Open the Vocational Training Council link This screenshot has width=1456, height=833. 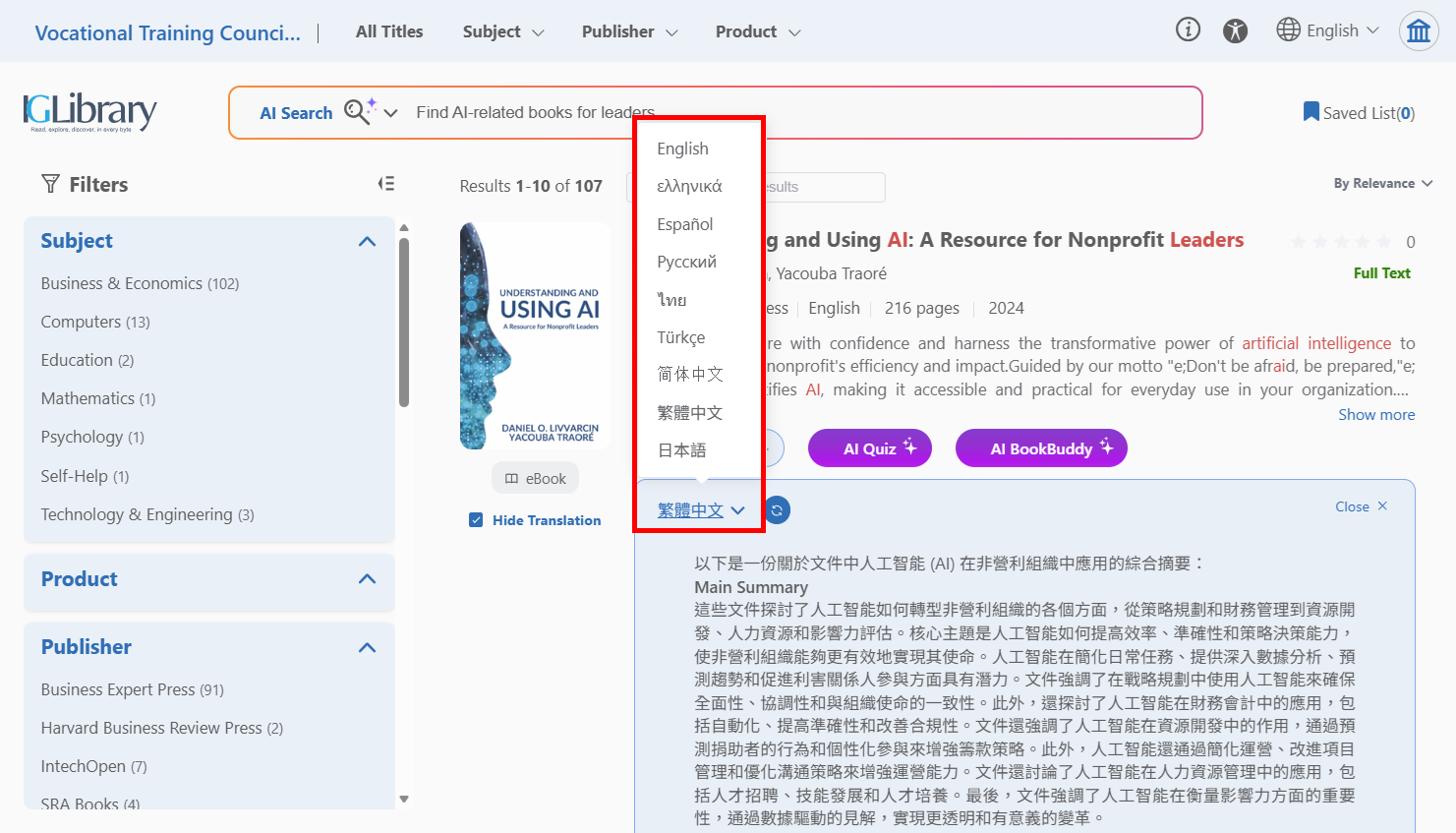pos(168,32)
